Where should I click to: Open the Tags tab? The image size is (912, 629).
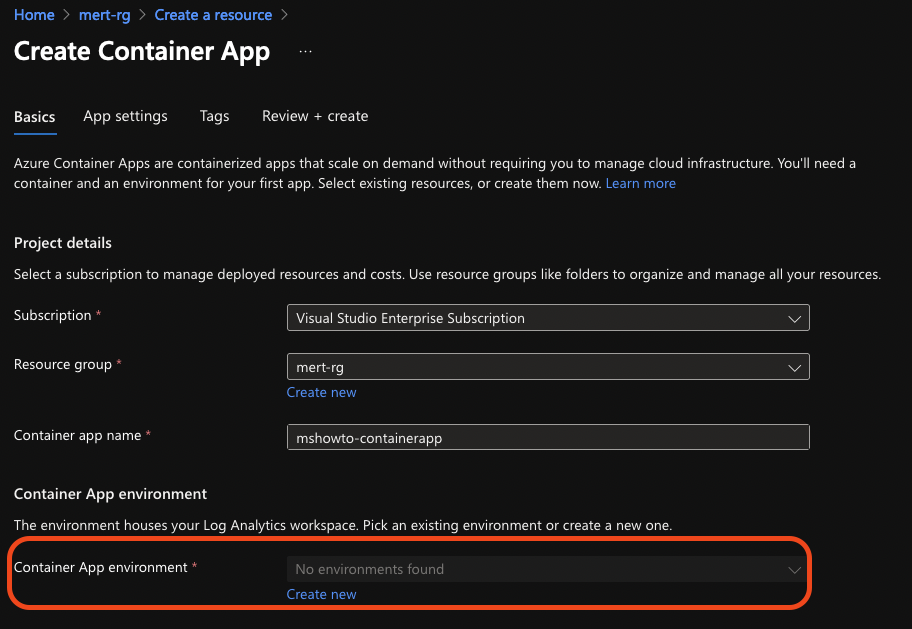[x=214, y=116]
